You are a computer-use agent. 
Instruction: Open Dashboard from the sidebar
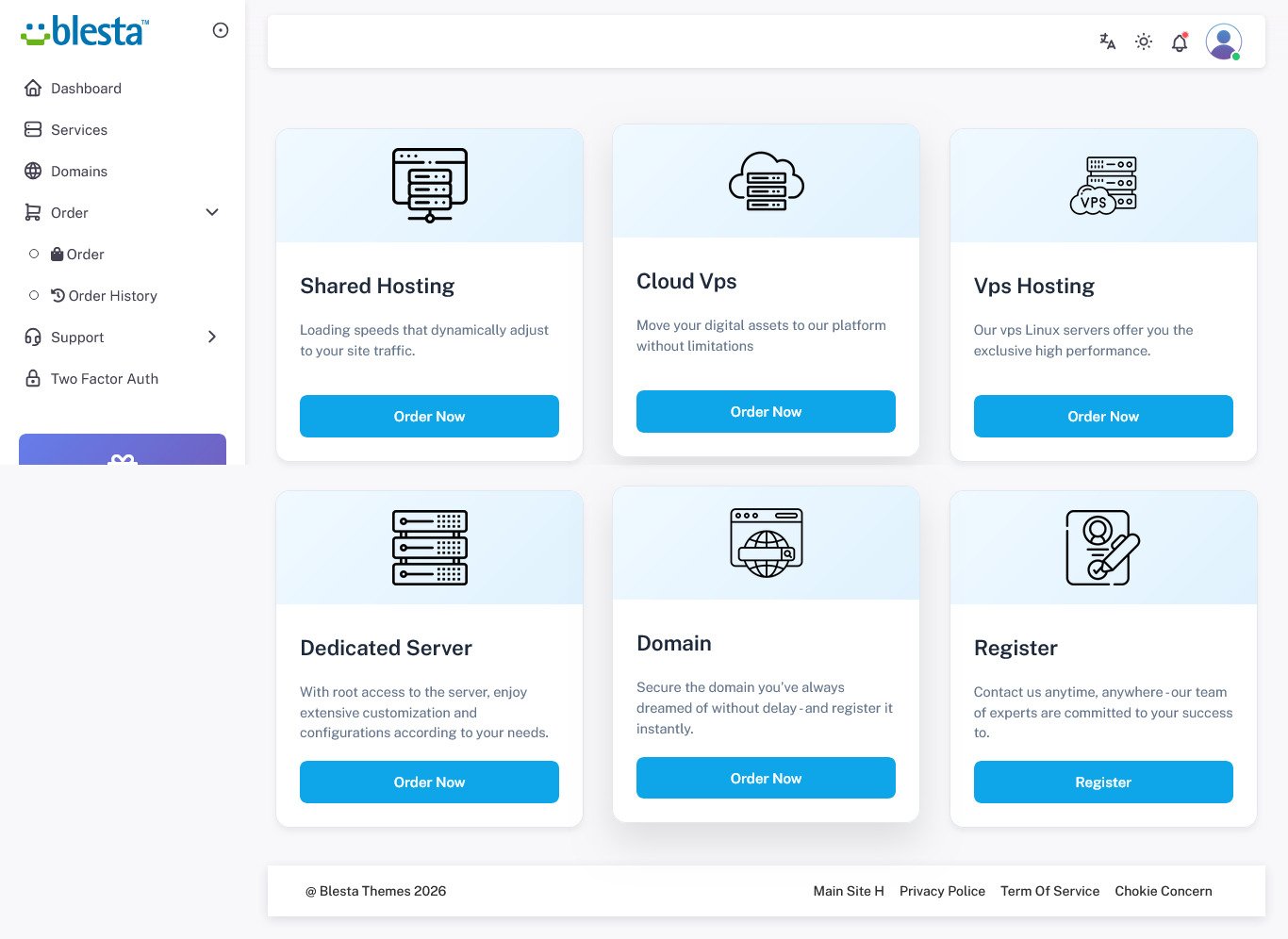[x=86, y=89]
